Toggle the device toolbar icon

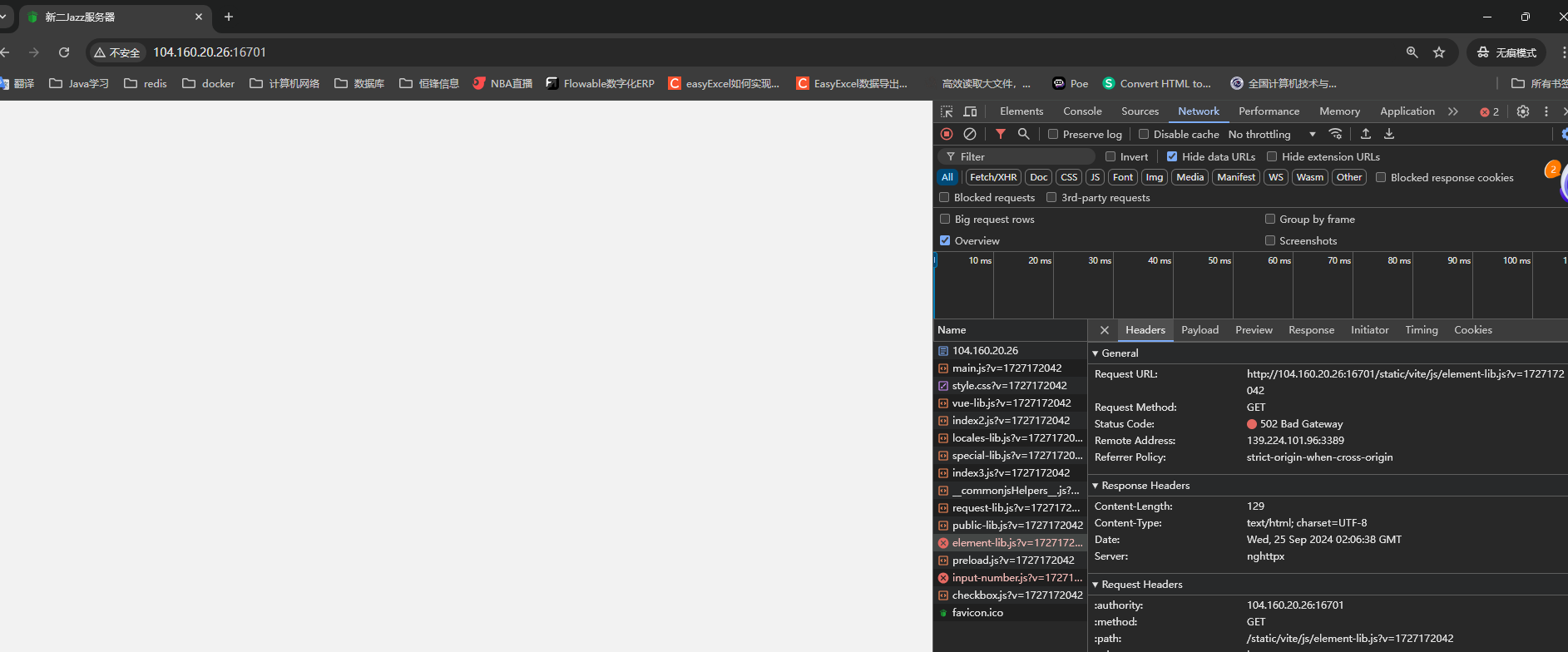970,111
